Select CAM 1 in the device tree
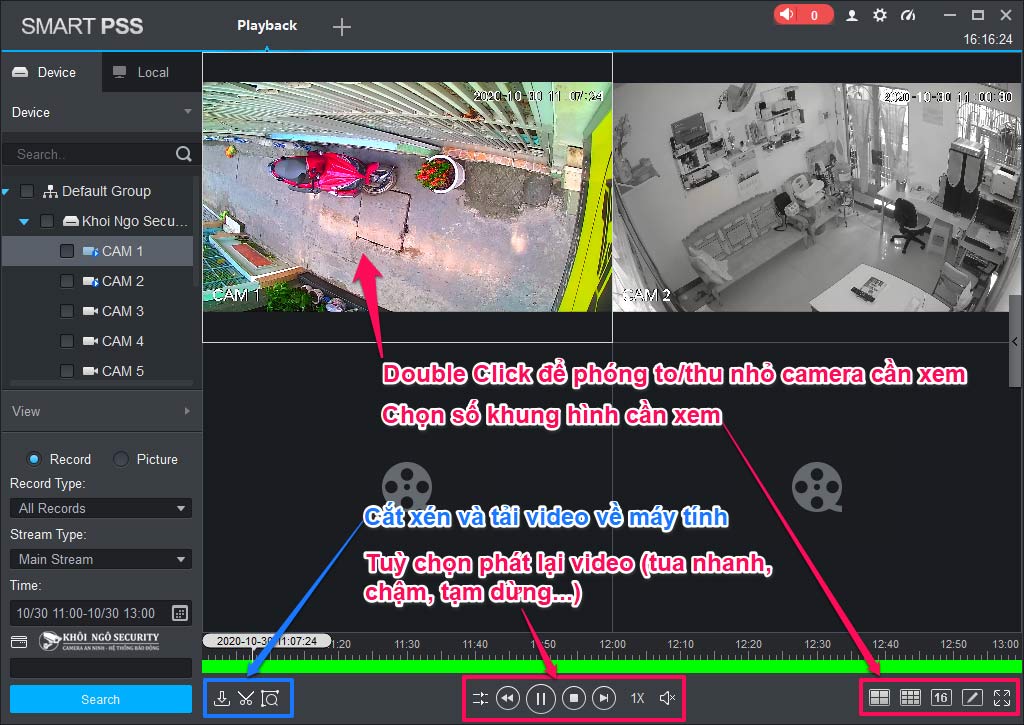 tap(122, 251)
